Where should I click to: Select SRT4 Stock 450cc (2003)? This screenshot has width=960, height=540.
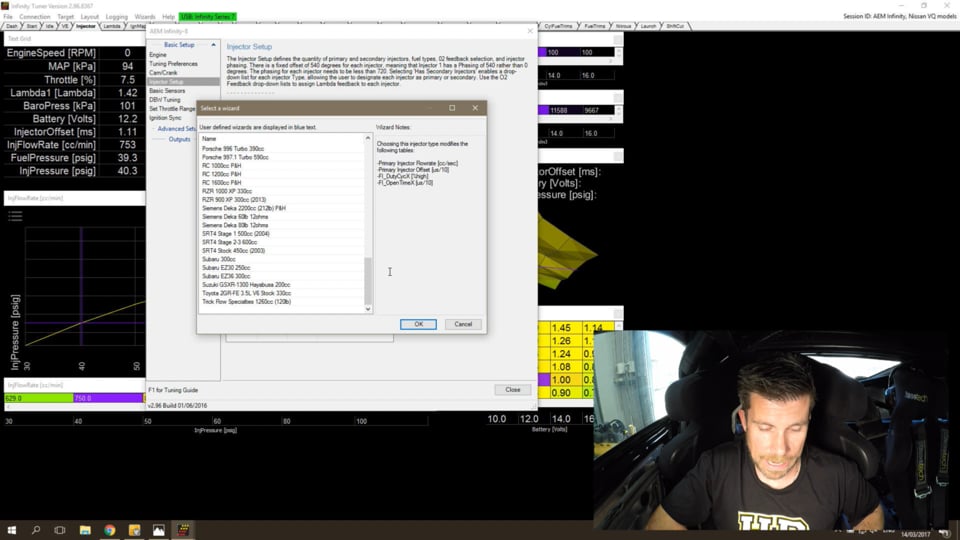coord(233,251)
